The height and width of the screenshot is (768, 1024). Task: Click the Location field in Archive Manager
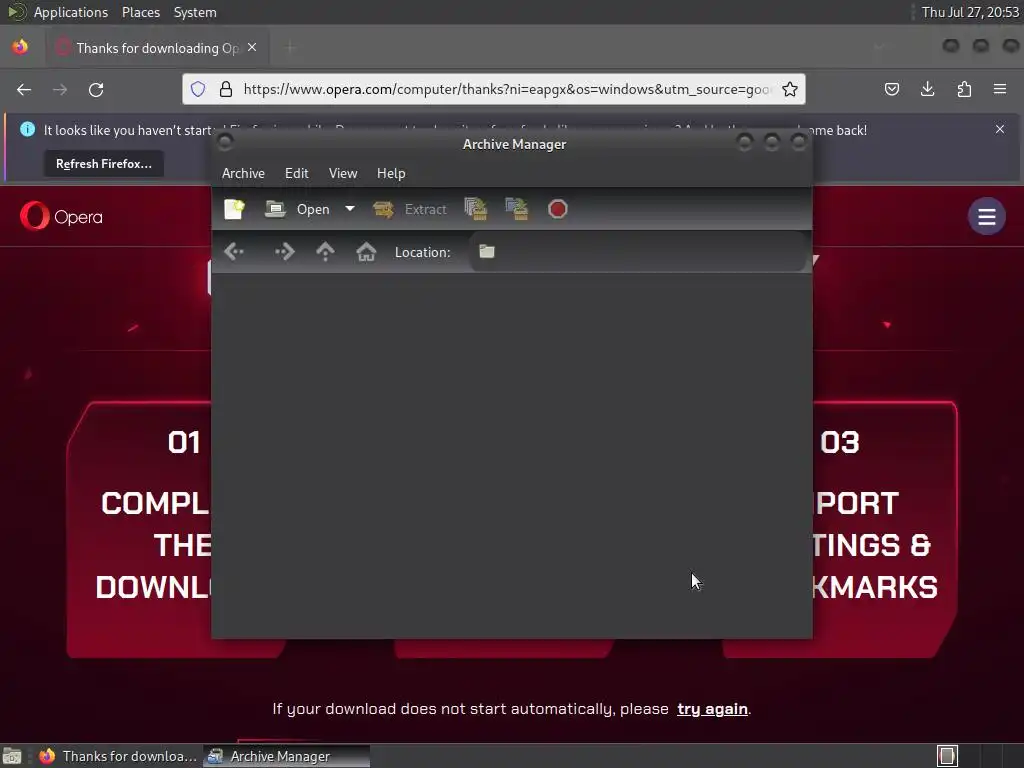(x=637, y=251)
